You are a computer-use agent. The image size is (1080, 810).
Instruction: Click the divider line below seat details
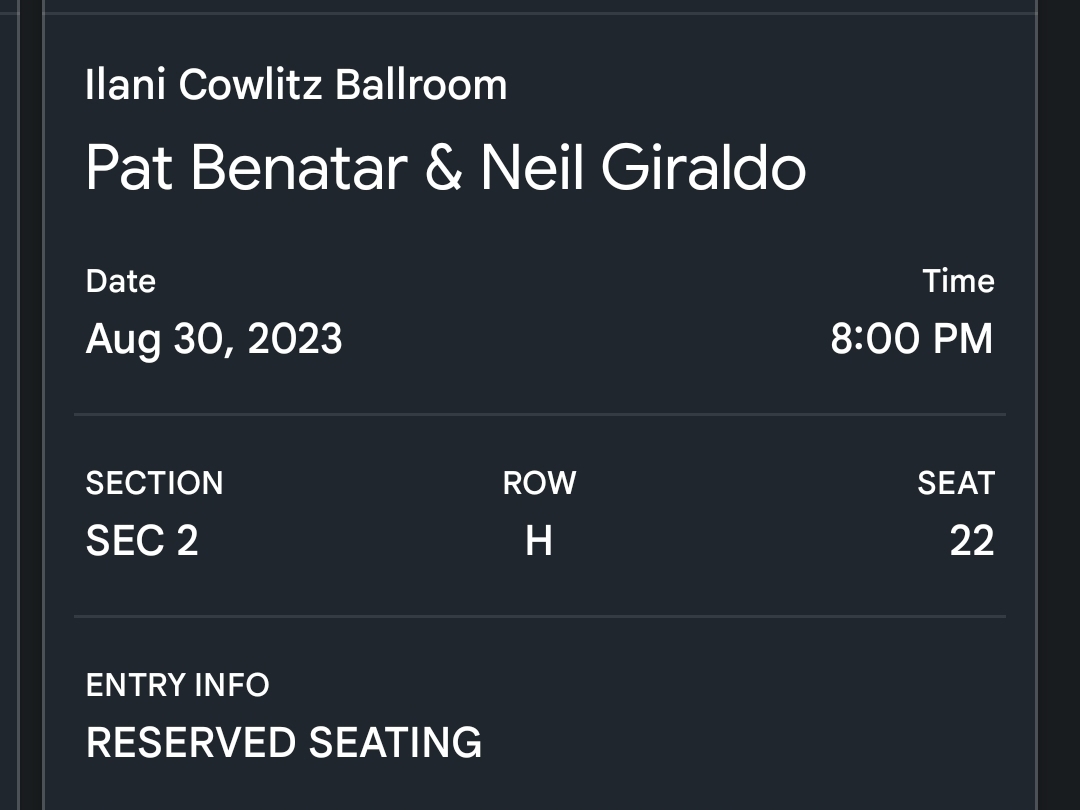[540, 616]
